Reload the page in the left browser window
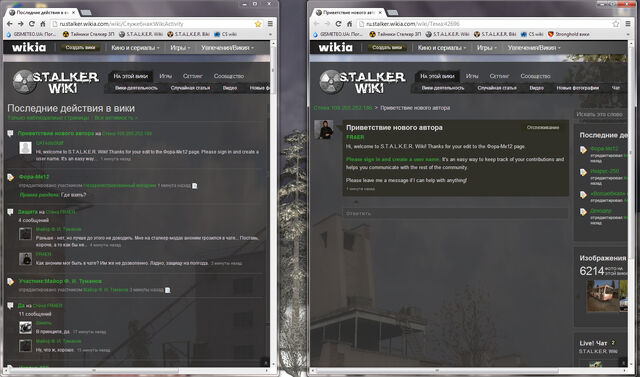Screen dimensions: 640x377 click(31, 24)
